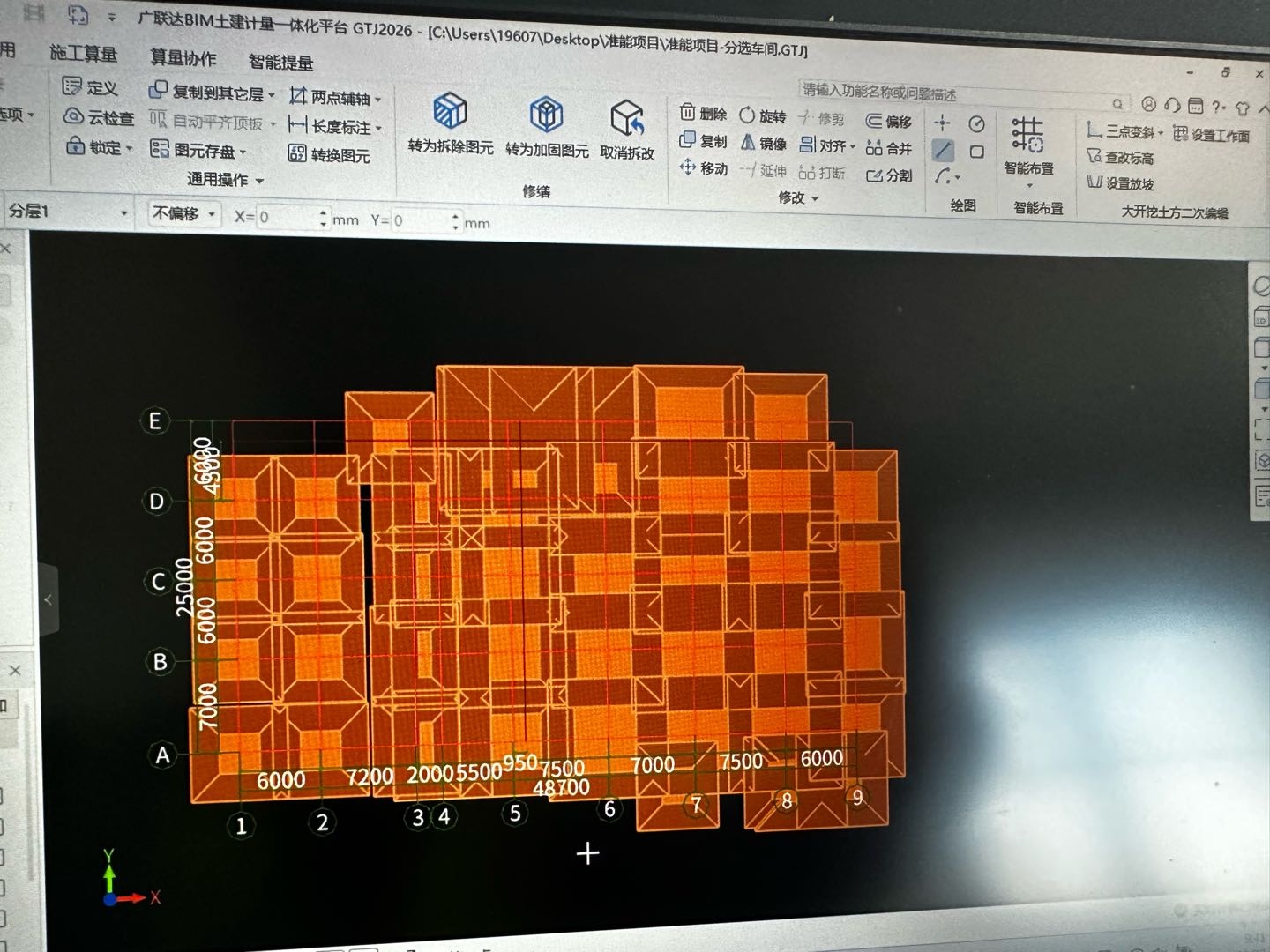Click 查改标高 elevation tool
The image size is (1270, 952).
click(x=1121, y=158)
